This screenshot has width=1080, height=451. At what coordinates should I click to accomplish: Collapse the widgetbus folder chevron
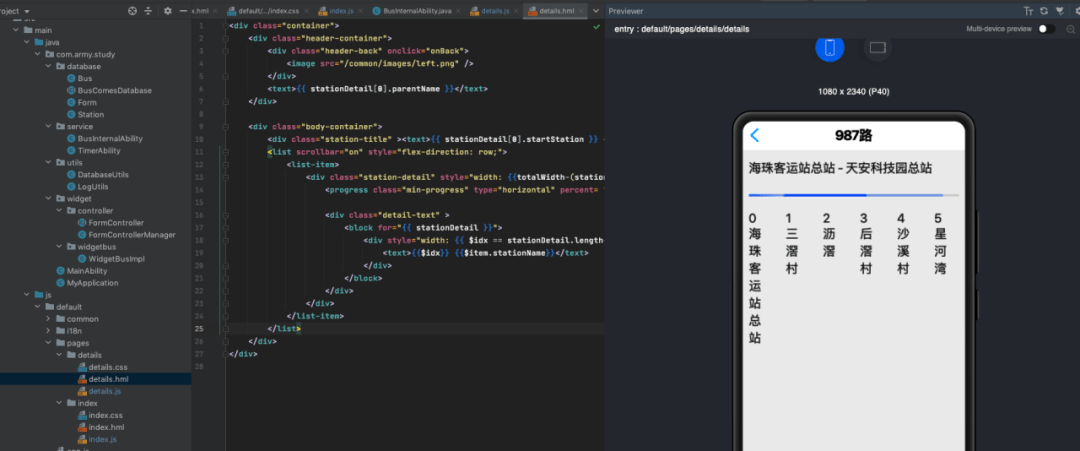(59, 247)
